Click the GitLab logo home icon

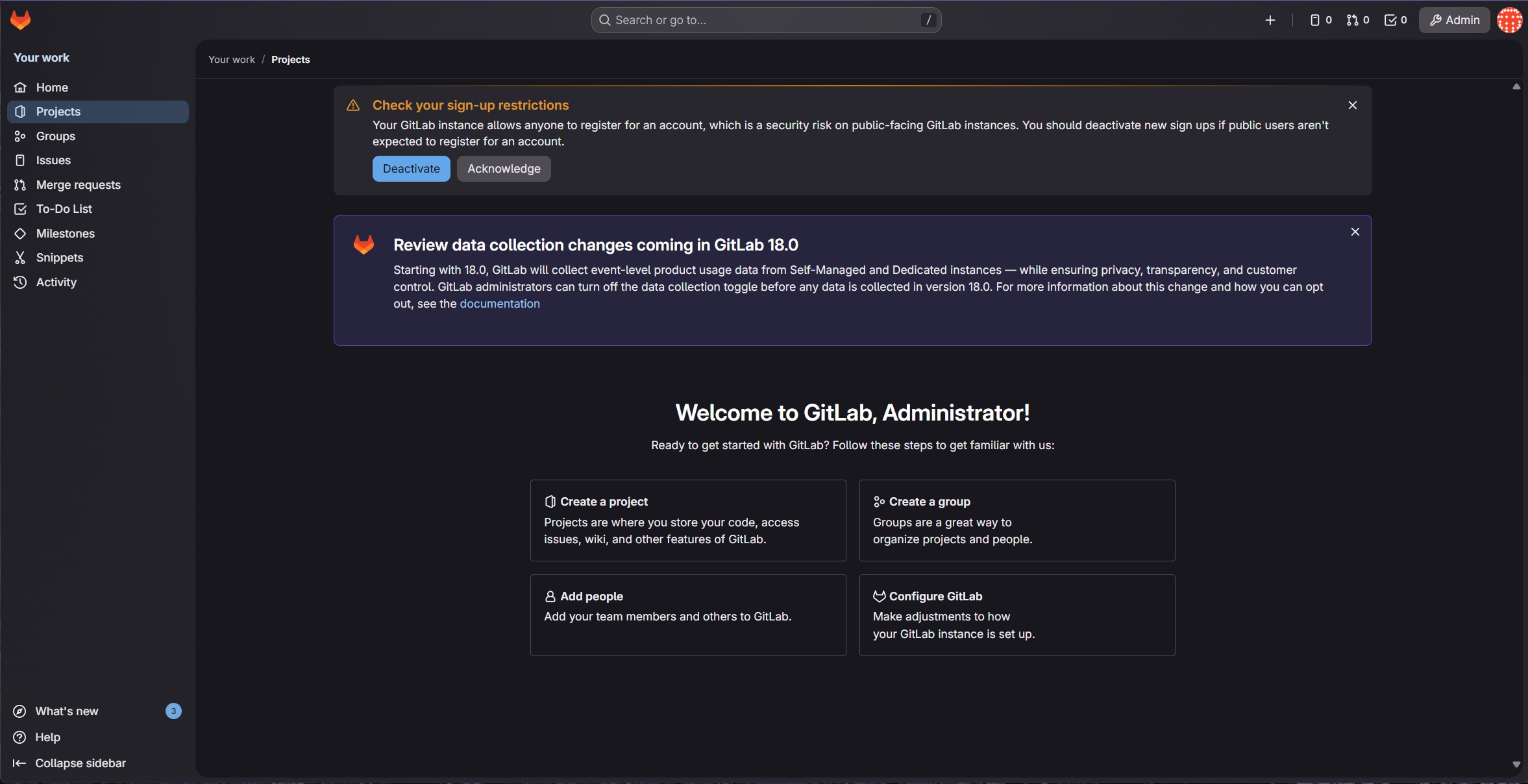pyautogui.click(x=20, y=20)
